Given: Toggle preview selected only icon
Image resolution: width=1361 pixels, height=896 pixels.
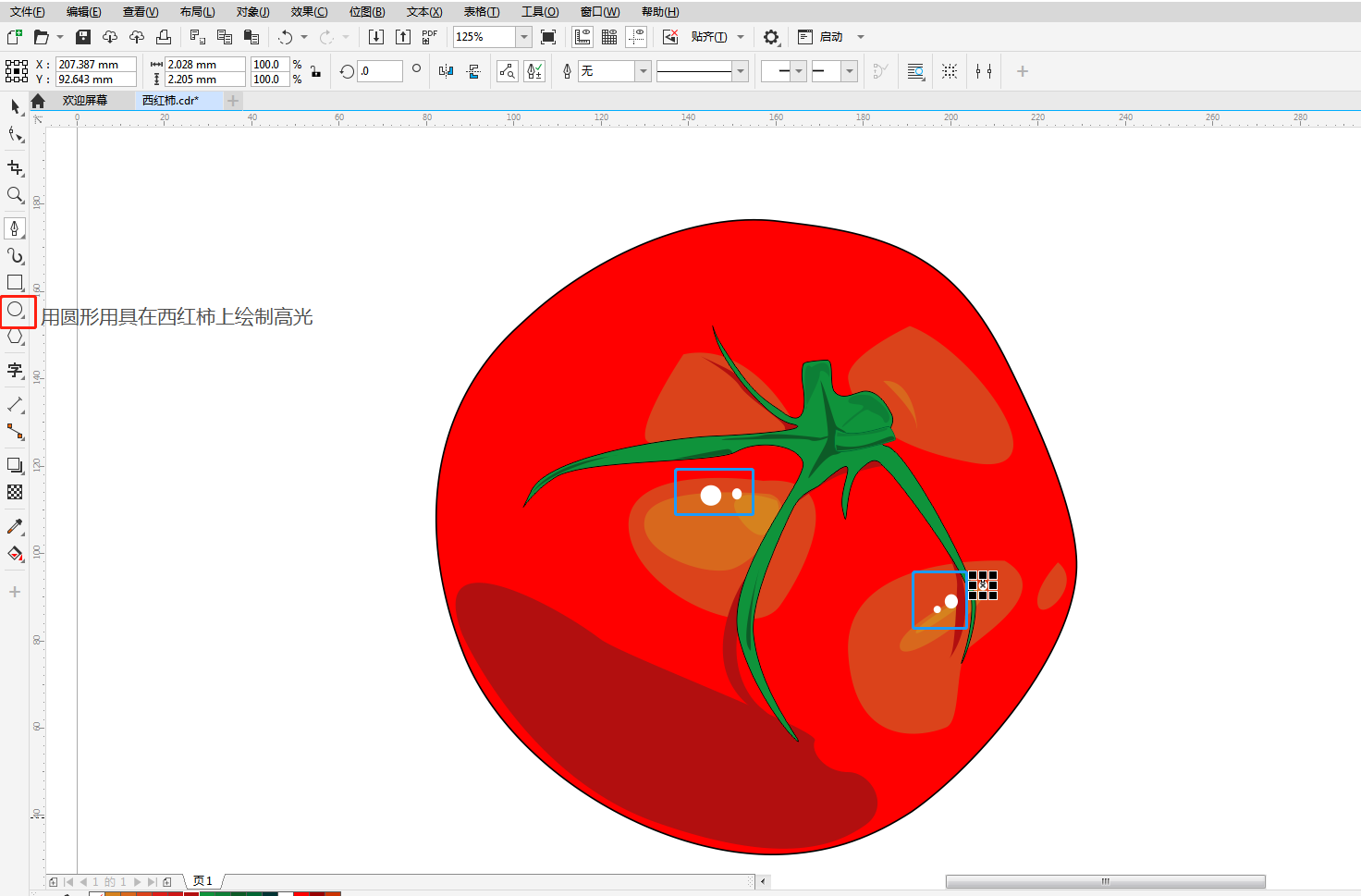Looking at the screenshot, I should pyautogui.click(x=508, y=71).
